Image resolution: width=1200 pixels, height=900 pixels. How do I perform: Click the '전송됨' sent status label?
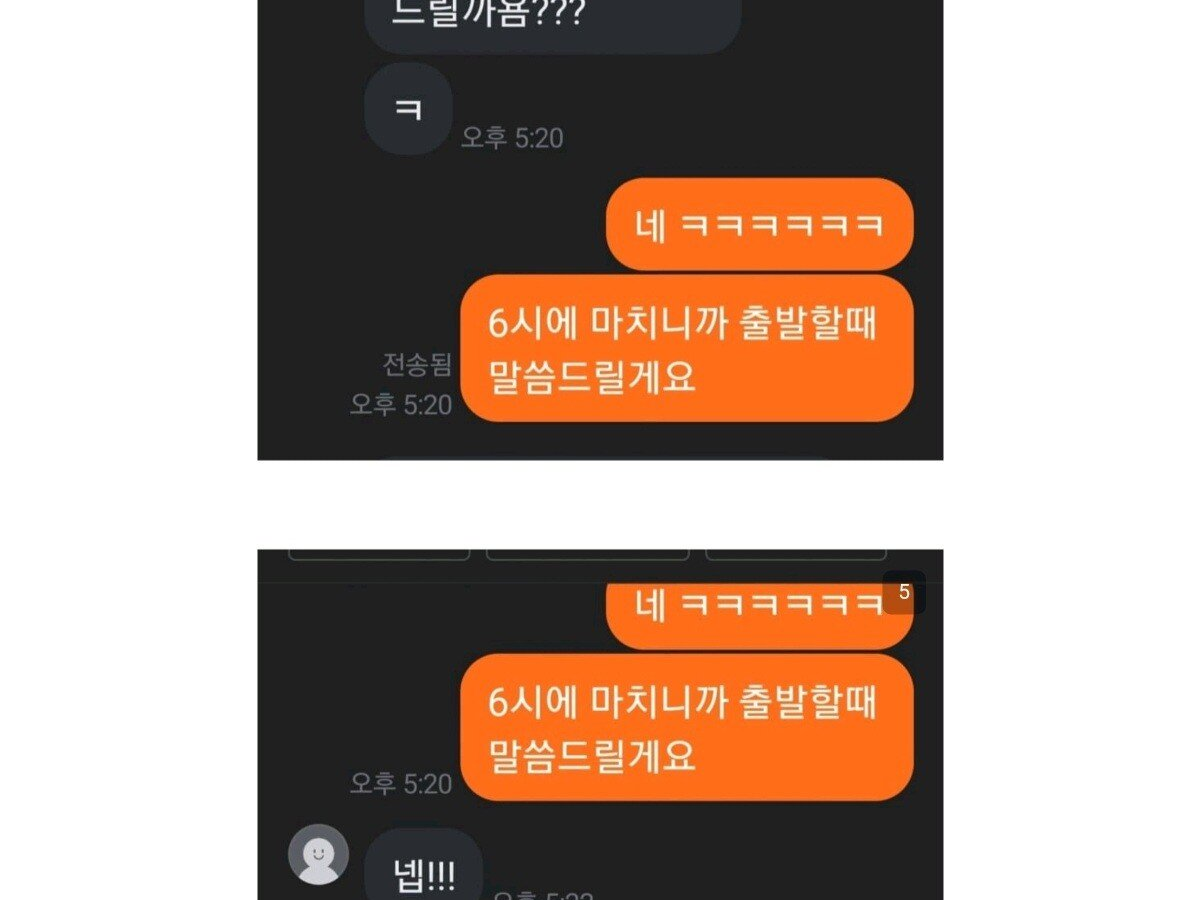click(x=417, y=365)
